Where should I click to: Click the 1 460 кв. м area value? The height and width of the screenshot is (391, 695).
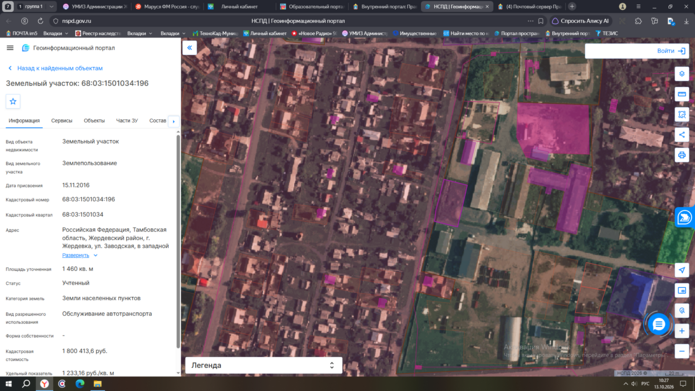click(78, 269)
